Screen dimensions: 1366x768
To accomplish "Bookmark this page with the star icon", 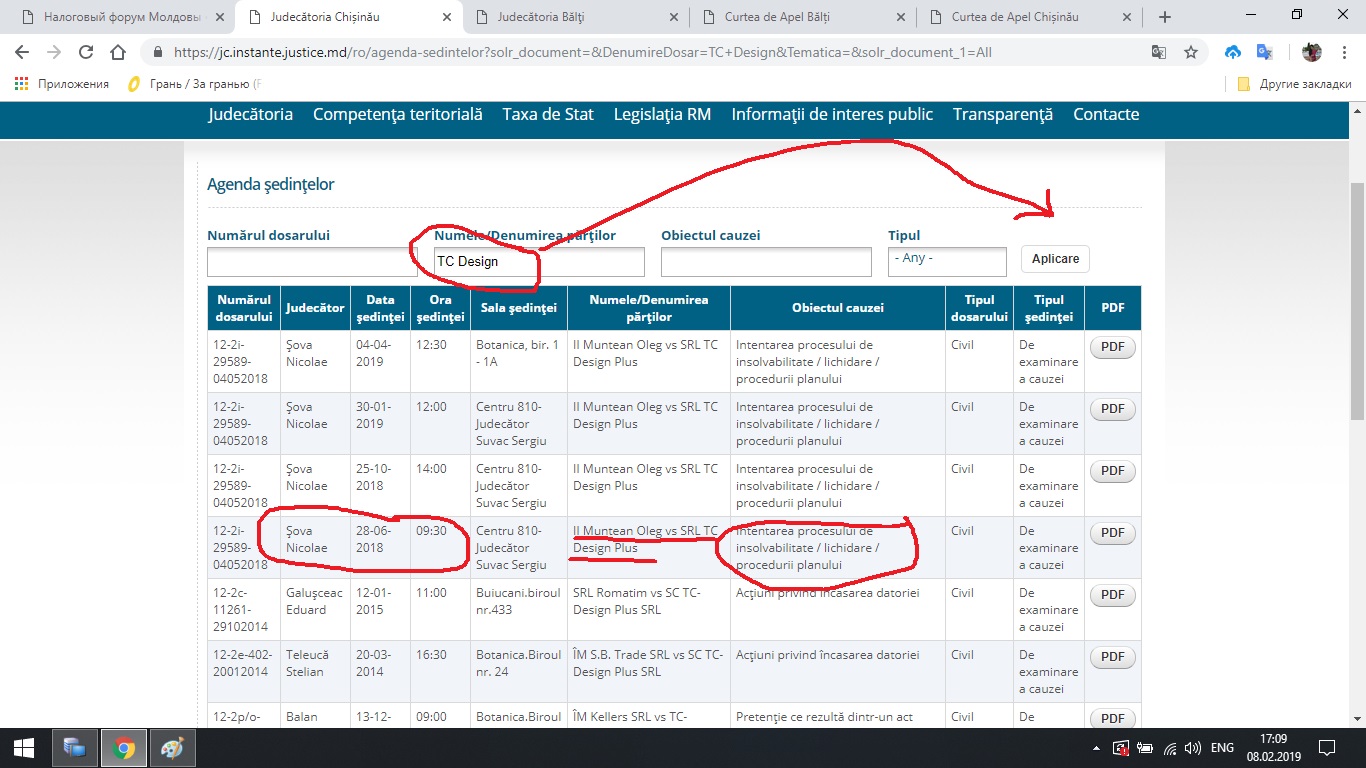I will point(1190,52).
